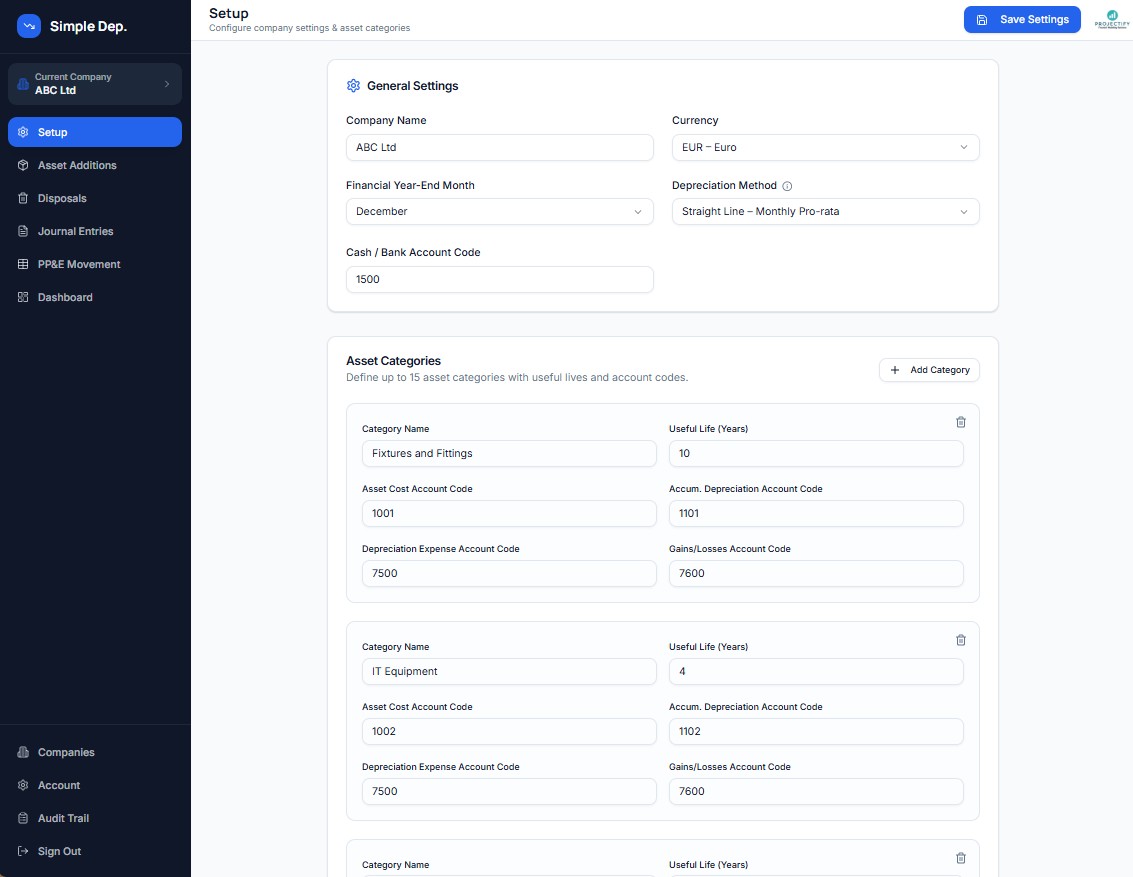The height and width of the screenshot is (877, 1133).
Task: Open the Depreciation Method dropdown
Action: pos(825,212)
